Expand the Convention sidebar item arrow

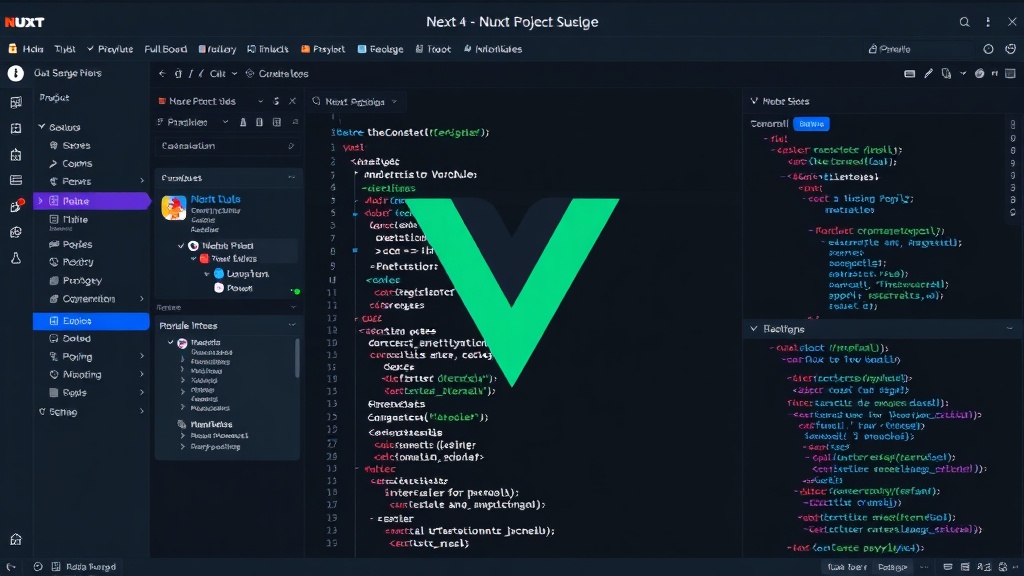pyautogui.click(x=142, y=299)
